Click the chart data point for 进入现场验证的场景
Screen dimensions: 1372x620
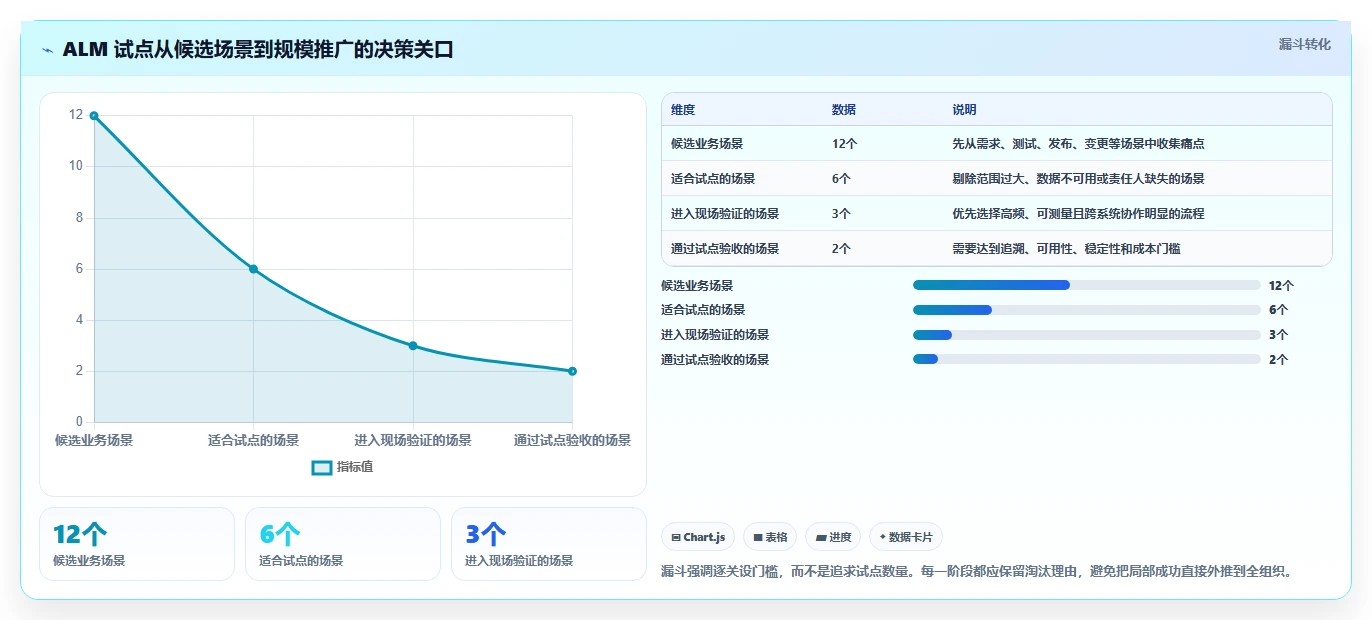413,346
